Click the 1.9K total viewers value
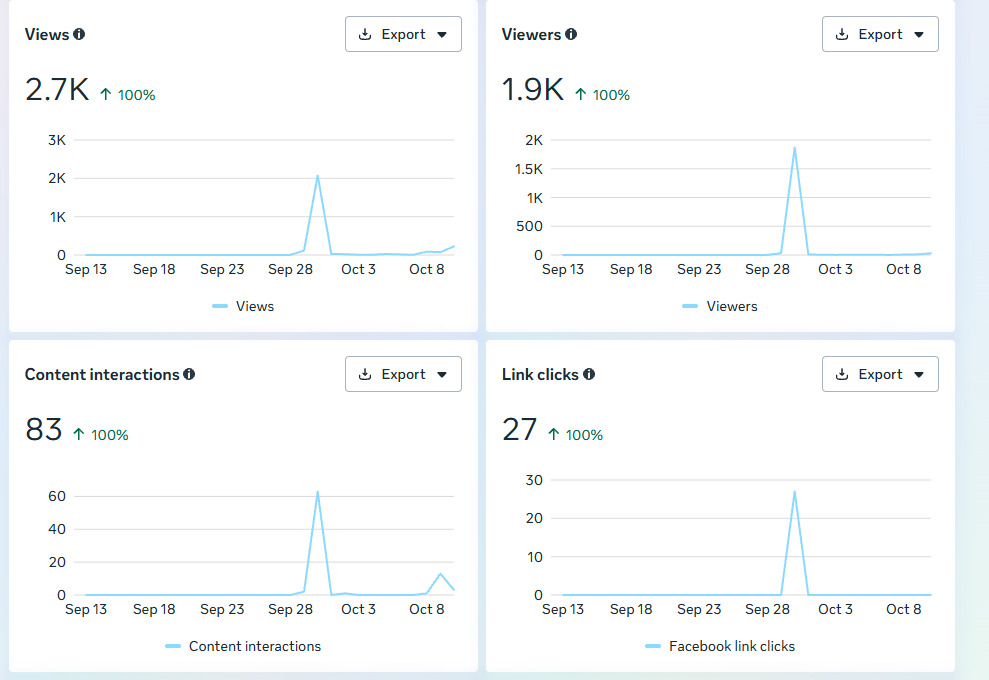 pyautogui.click(x=533, y=89)
